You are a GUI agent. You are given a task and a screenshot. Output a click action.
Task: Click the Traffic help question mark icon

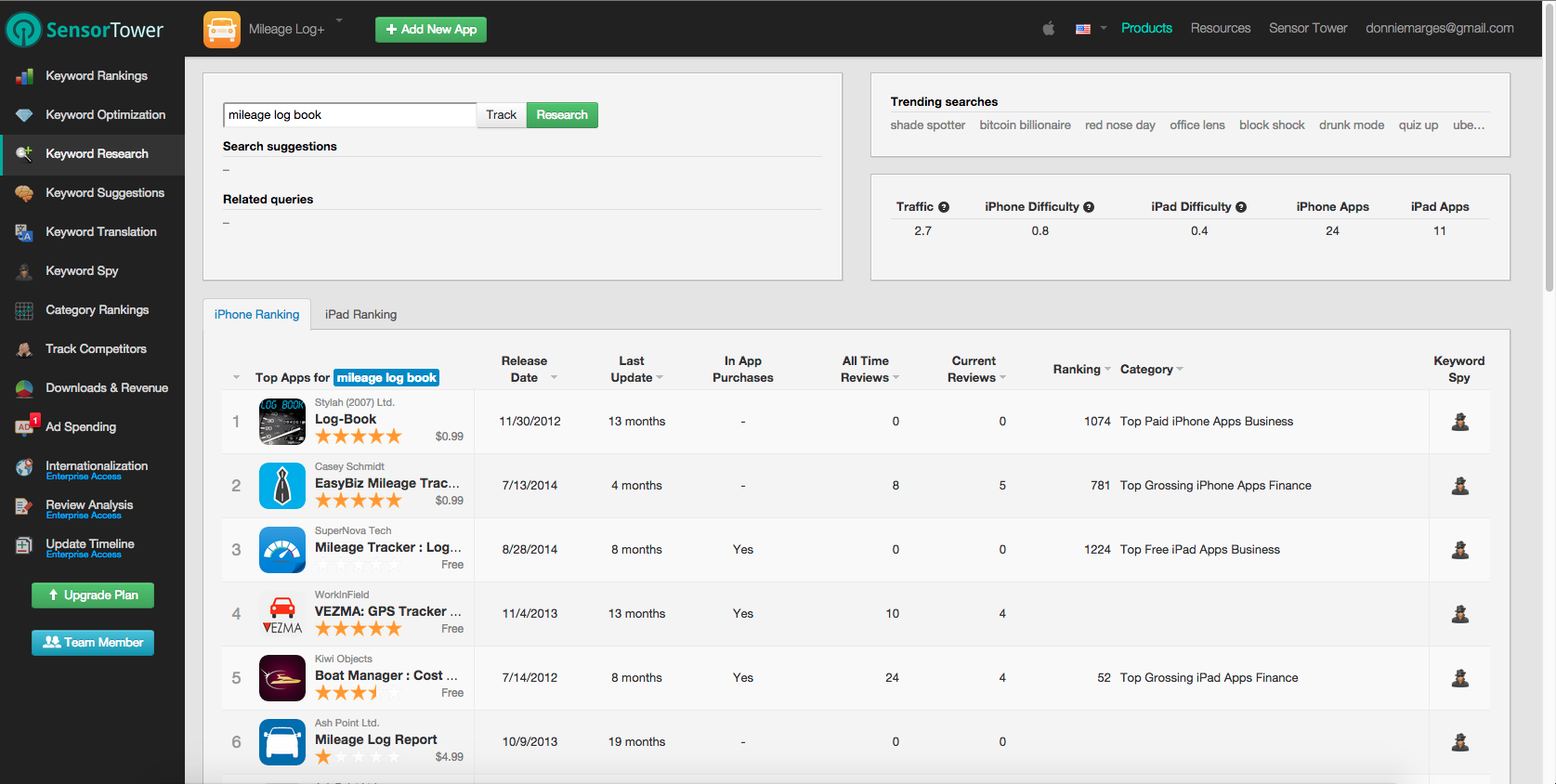tap(944, 207)
